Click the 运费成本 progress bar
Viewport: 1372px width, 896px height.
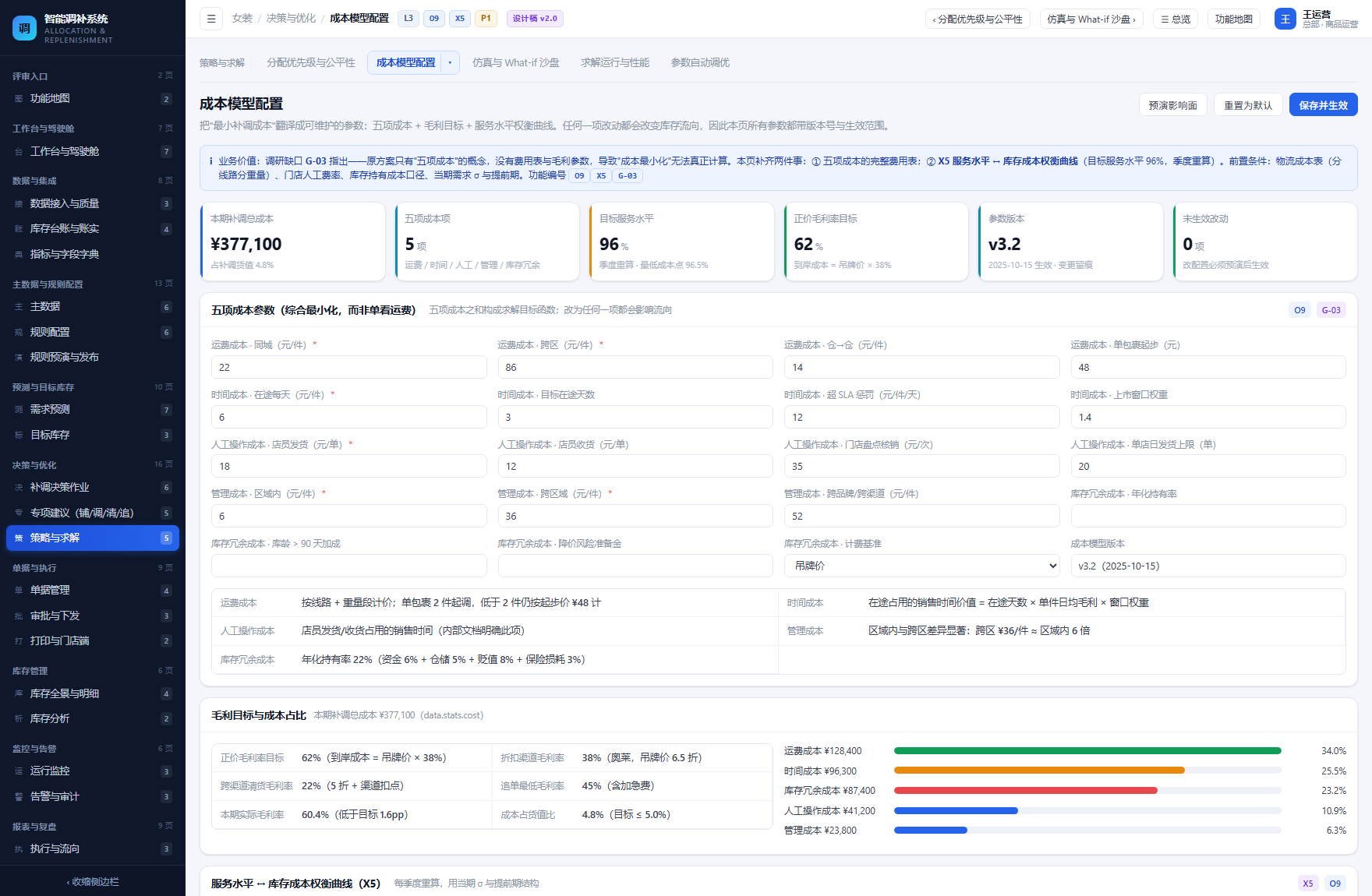tap(1087, 751)
